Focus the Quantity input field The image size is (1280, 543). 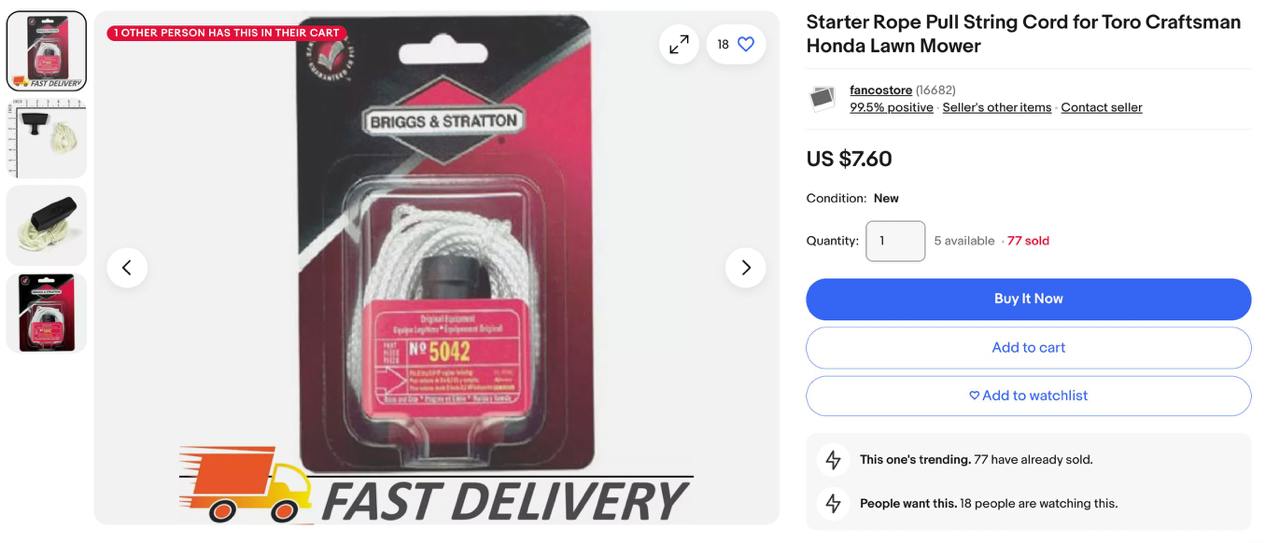pyautogui.click(x=896, y=241)
